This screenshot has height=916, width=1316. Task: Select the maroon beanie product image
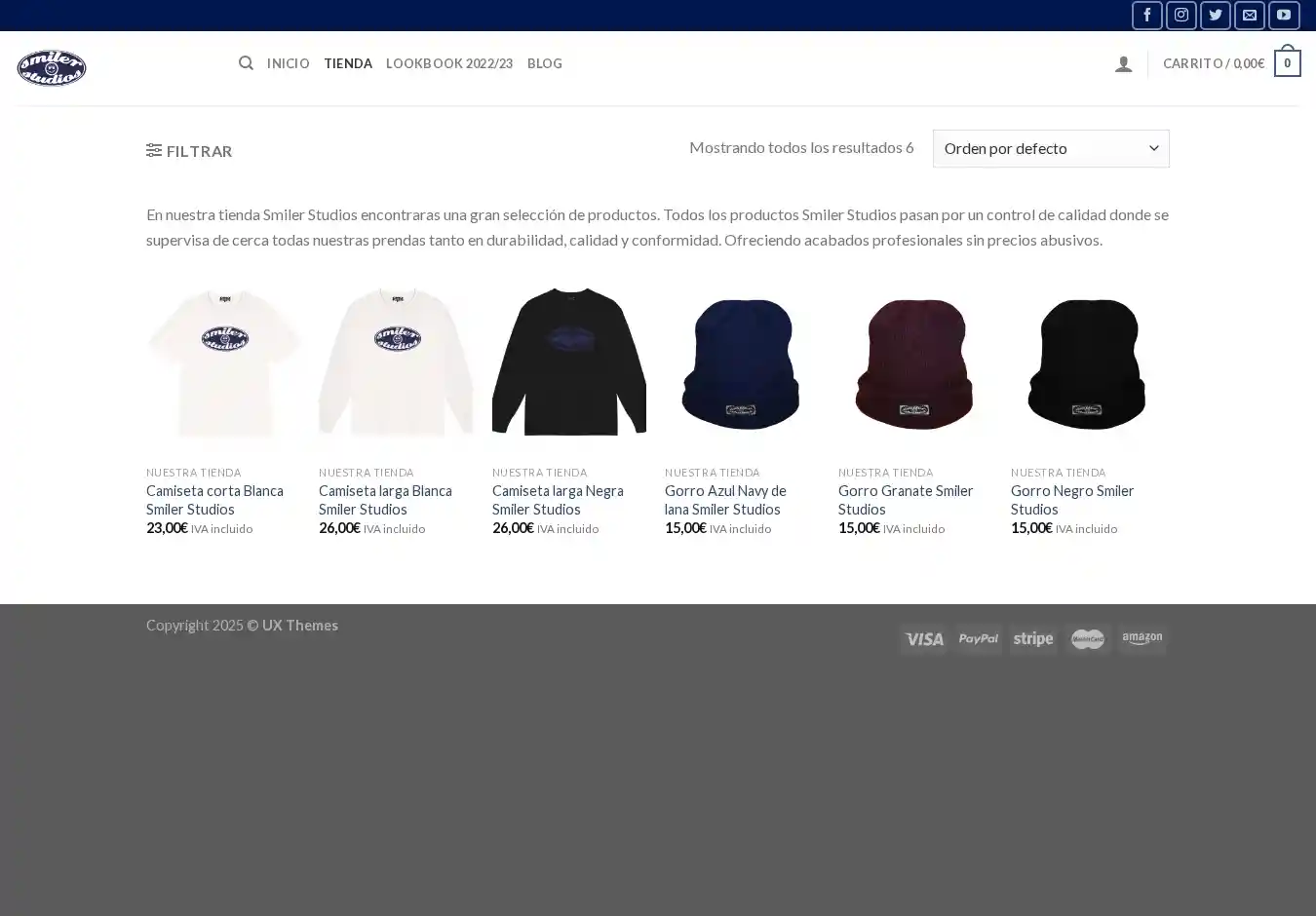tap(914, 362)
